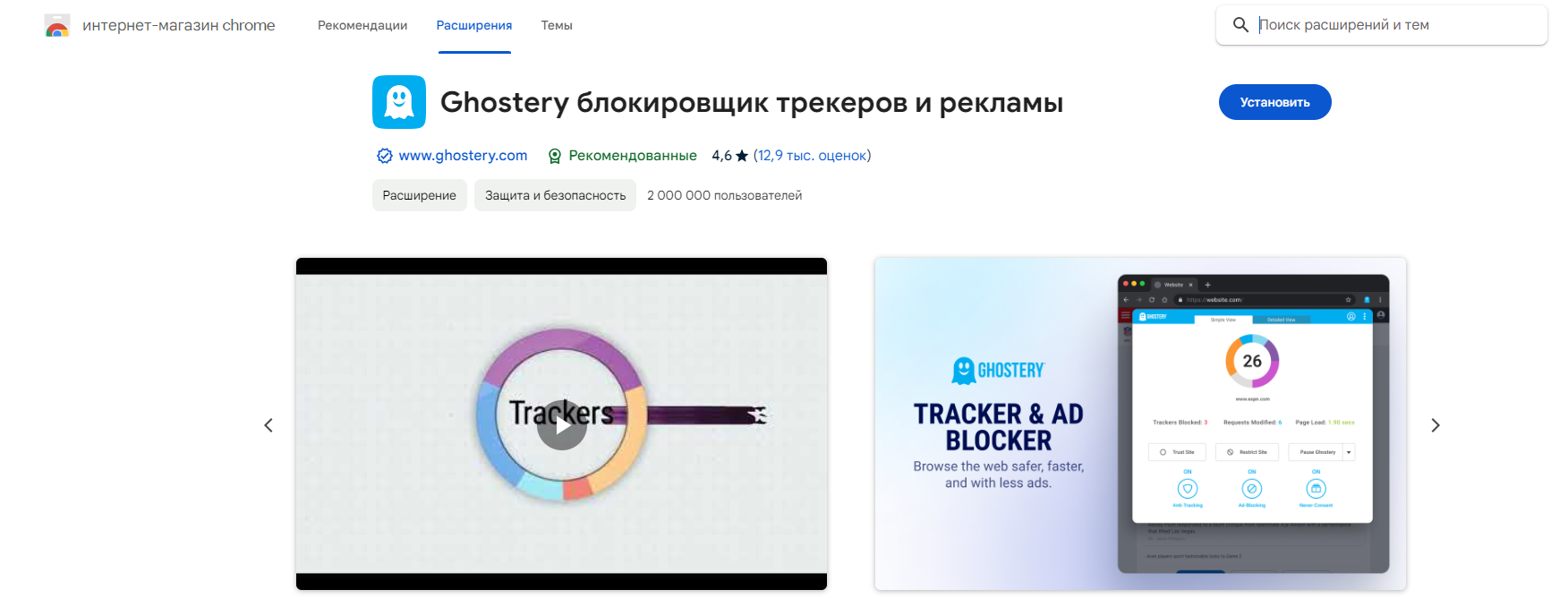
Task: Open the 12,9 тыс. оценок link
Action: (812, 156)
